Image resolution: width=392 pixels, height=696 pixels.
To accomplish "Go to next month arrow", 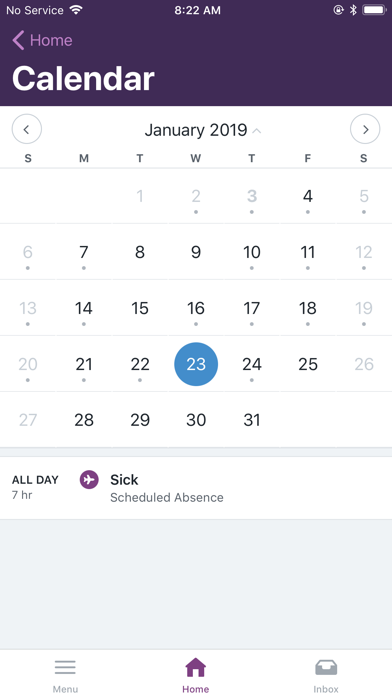I will tap(365, 129).
